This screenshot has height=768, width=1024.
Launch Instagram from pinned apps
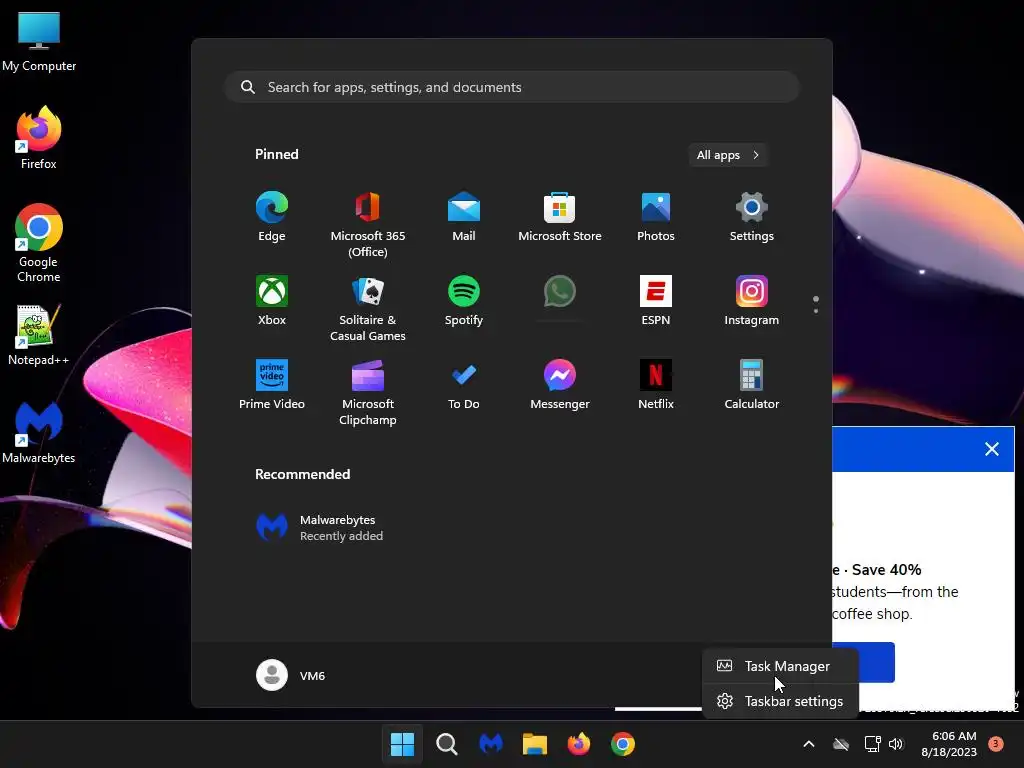(752, 301)
